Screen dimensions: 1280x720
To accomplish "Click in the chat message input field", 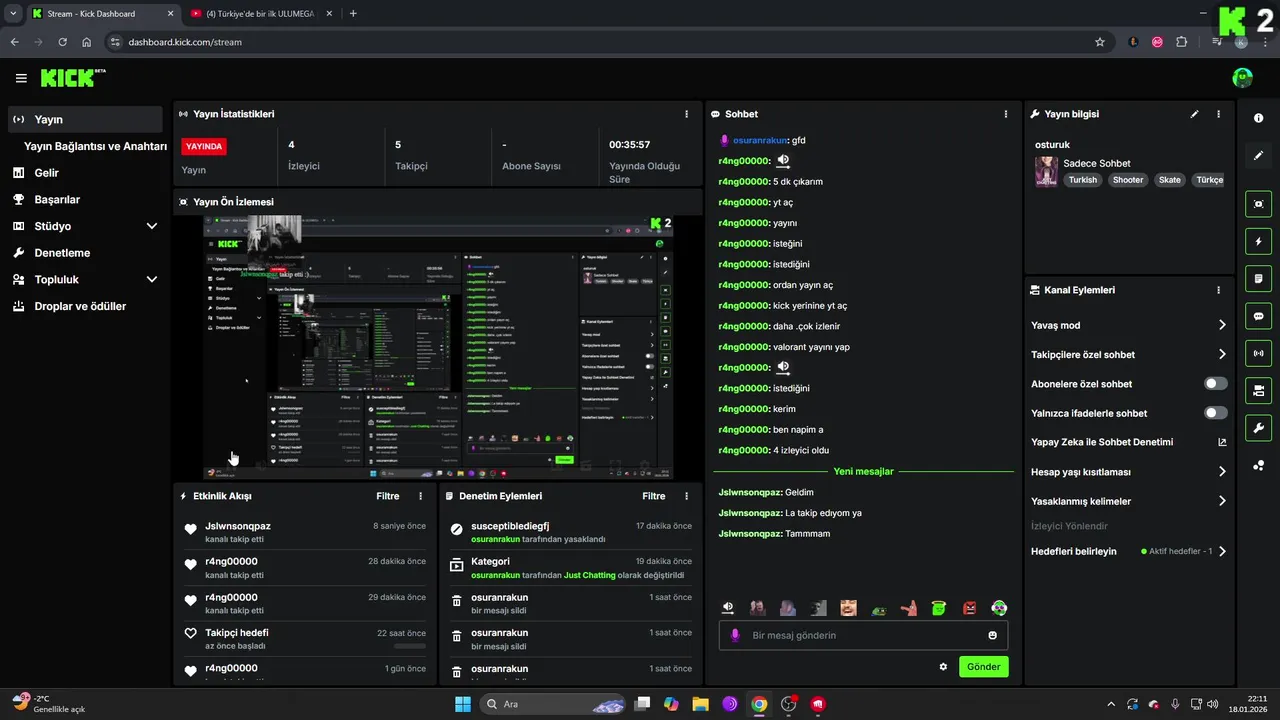I will (863, 635).
